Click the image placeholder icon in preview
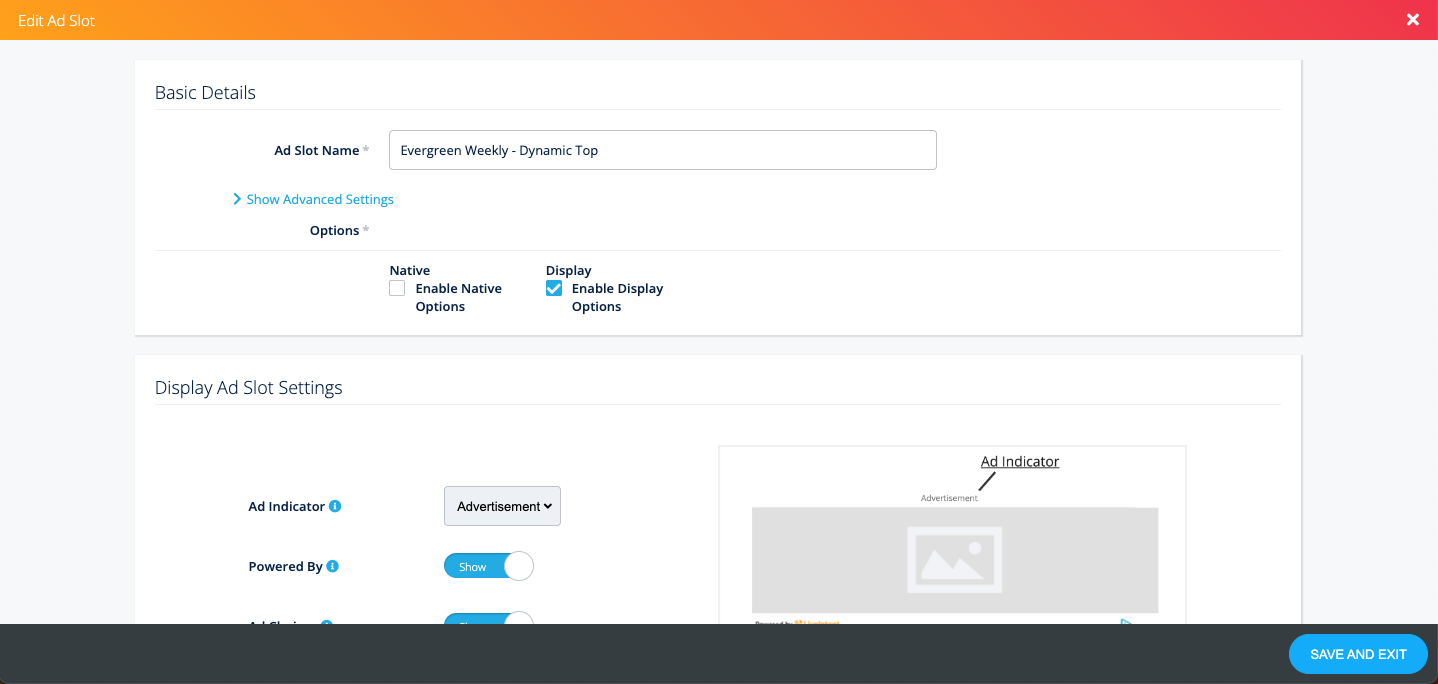The width and height of the screenshot is (1438, 684). (954, 560)
